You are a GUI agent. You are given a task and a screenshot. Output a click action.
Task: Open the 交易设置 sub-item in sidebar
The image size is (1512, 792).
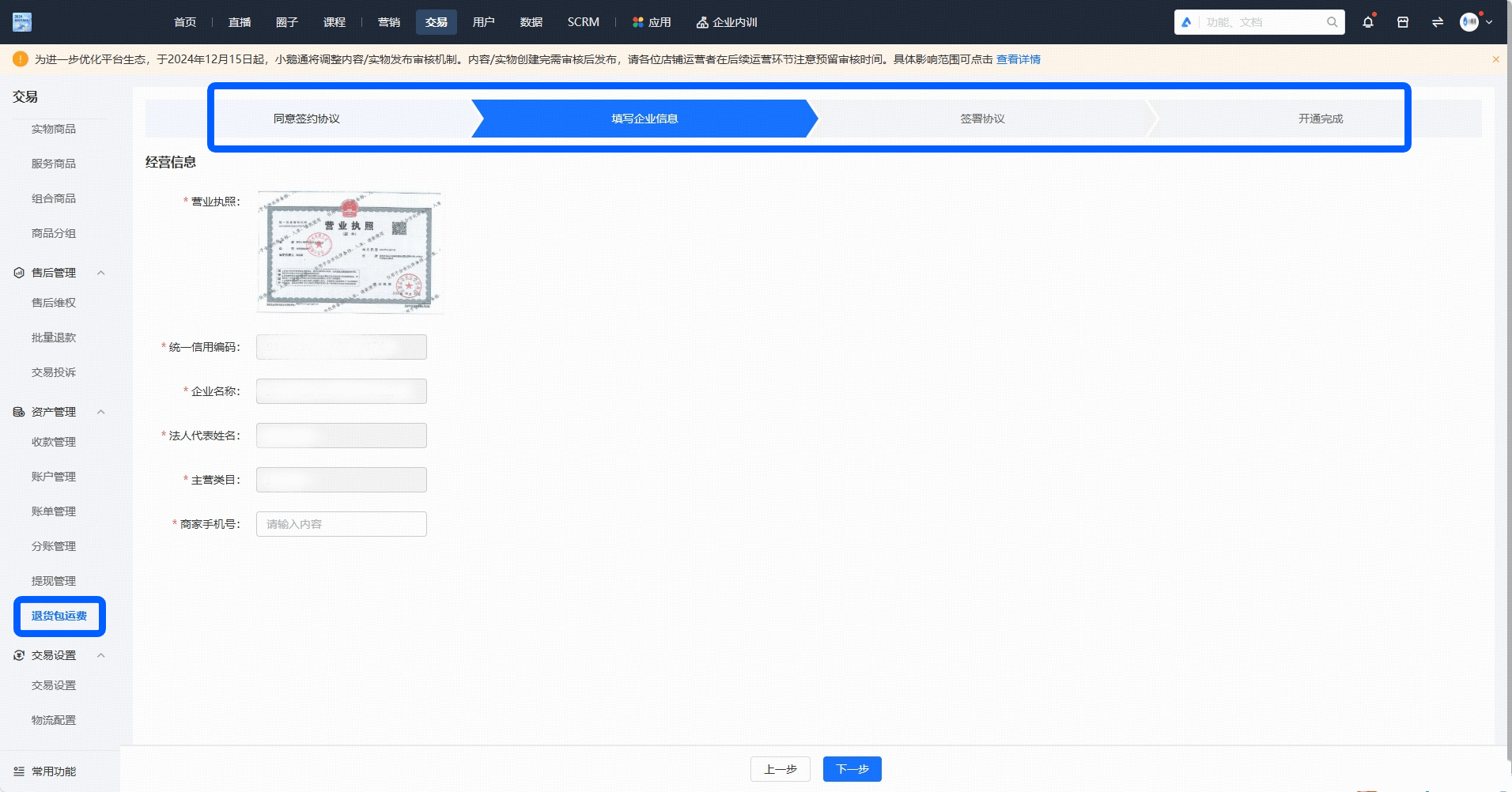[x=54, y=685]
